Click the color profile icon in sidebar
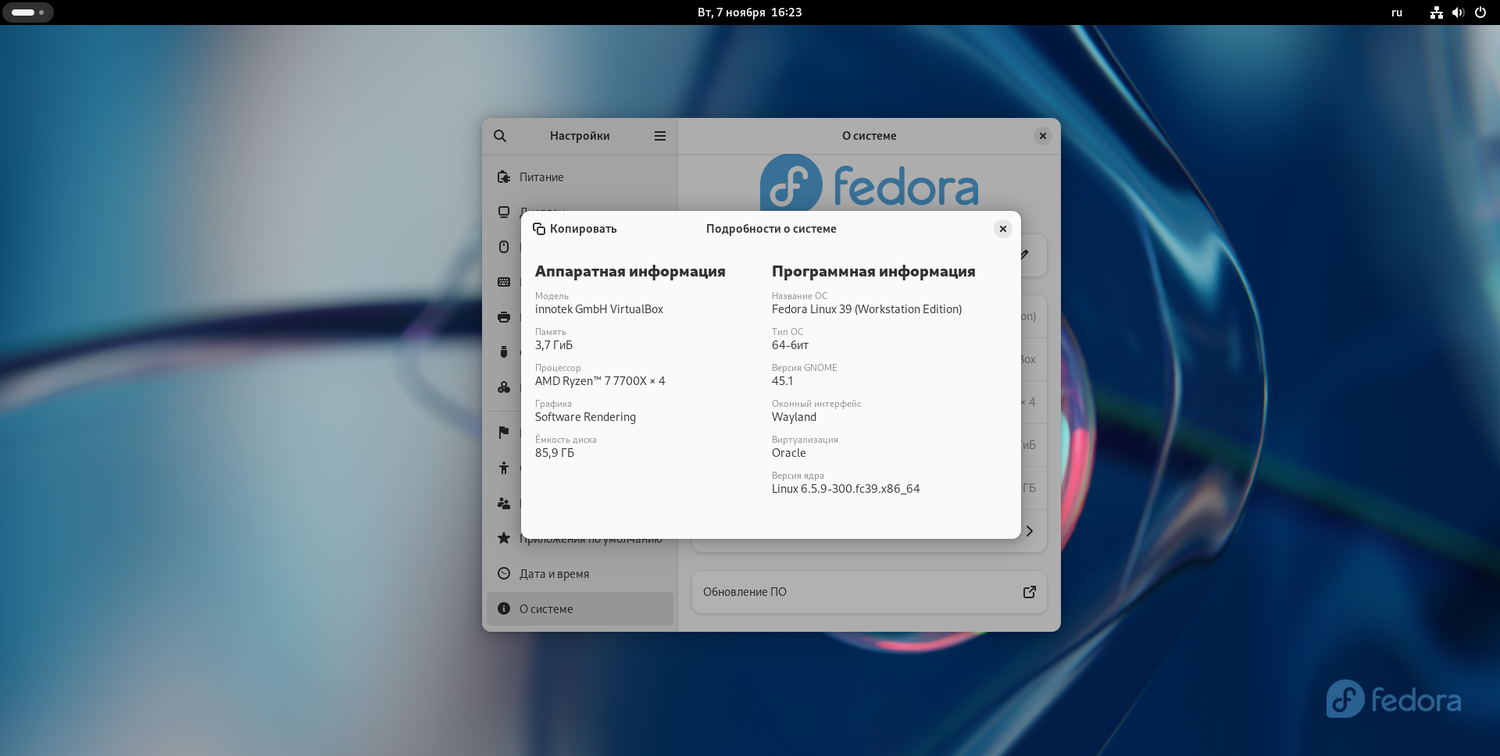Image resolution: width=1500 pixels, height=756 pixels. coord(504,387)
